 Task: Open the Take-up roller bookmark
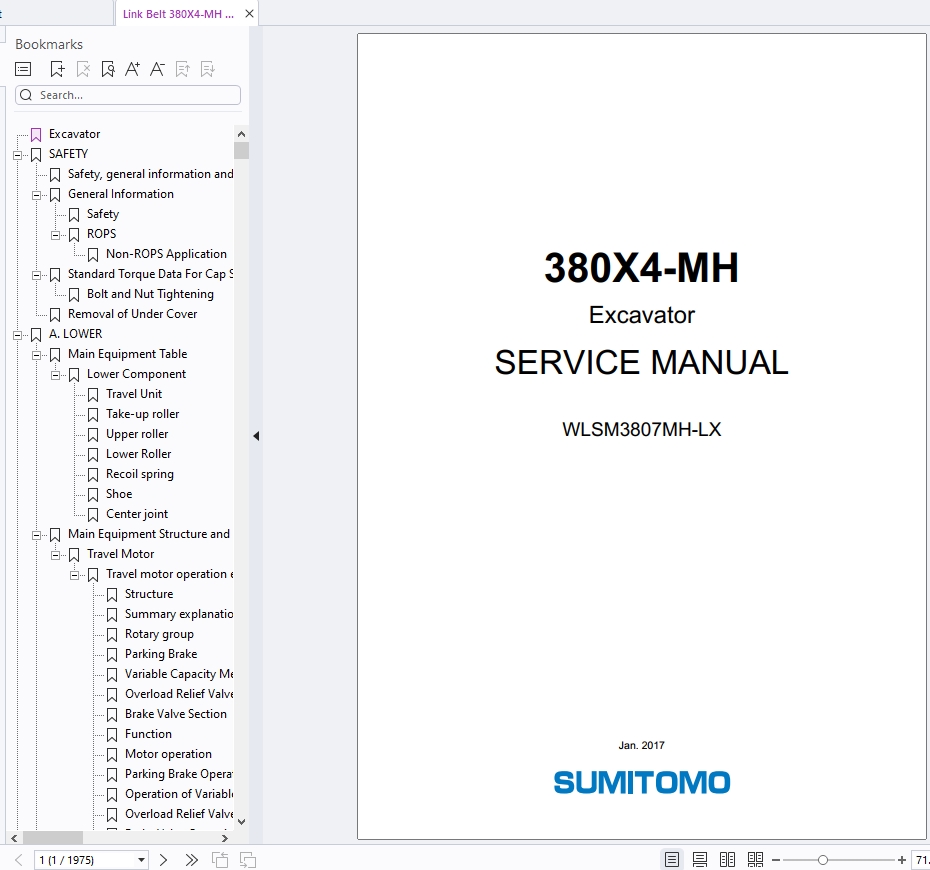click(142, 415)
